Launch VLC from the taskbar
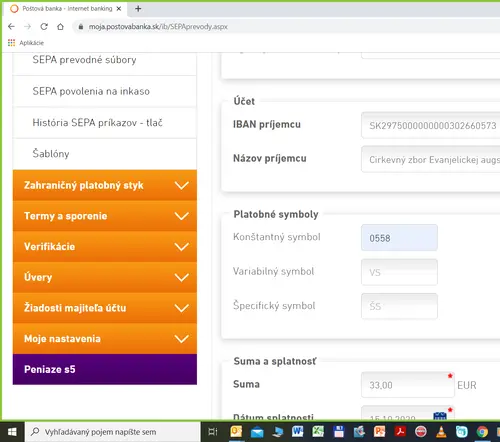The width and height of the screenshot is (500, 442). pyautogui.click(x=441, y=432)
